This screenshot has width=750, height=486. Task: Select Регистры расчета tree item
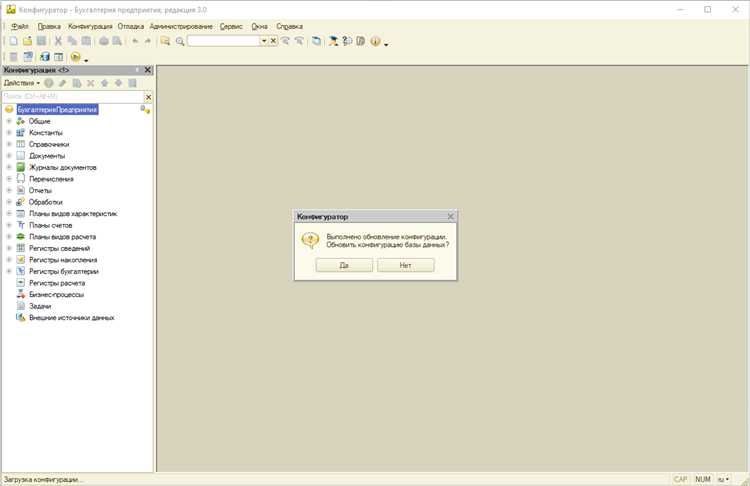click(57, 283)
